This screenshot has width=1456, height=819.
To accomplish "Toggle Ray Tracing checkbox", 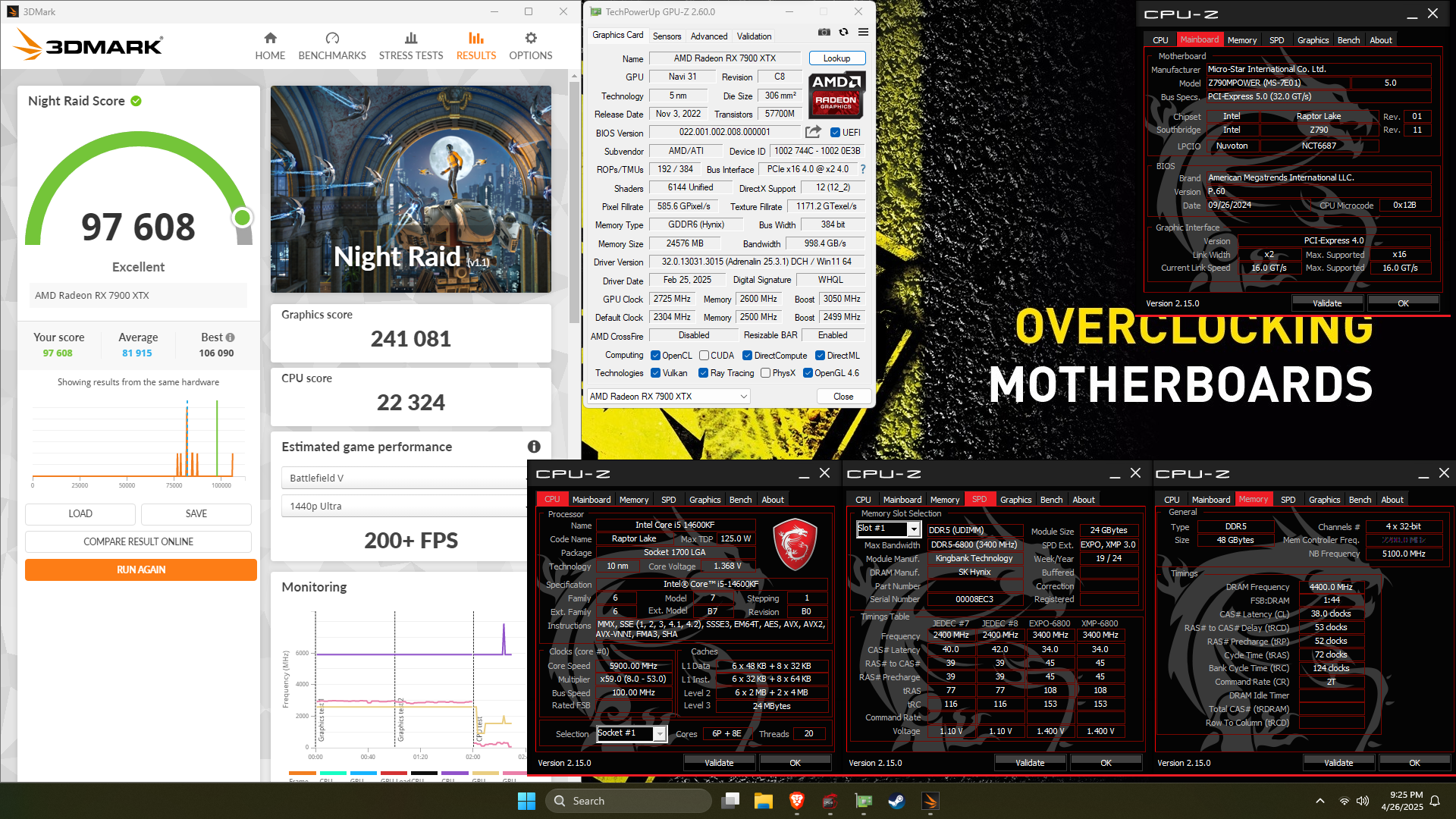I will (703, 373).
